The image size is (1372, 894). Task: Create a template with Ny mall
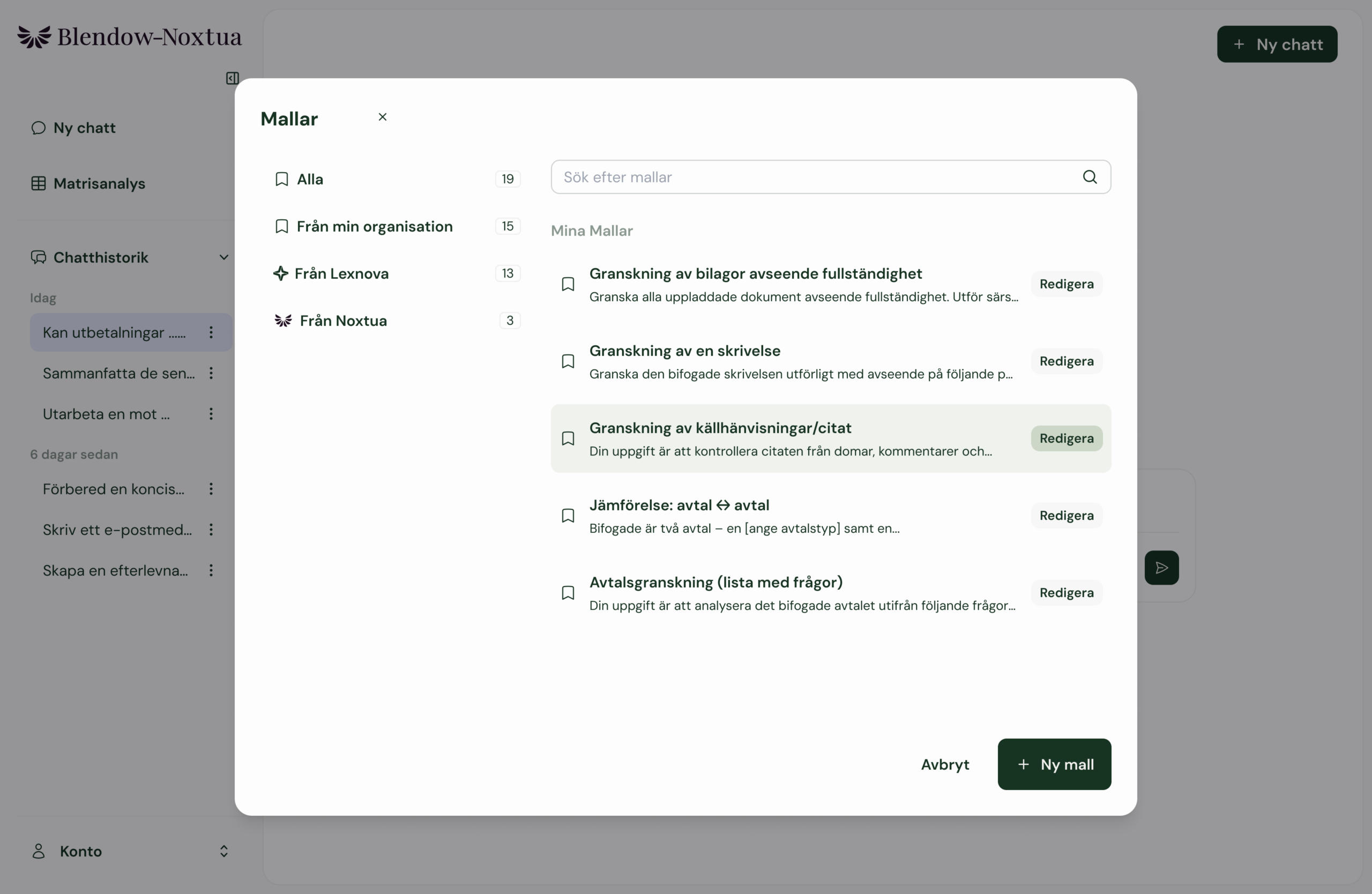[x=1054, y=765]
